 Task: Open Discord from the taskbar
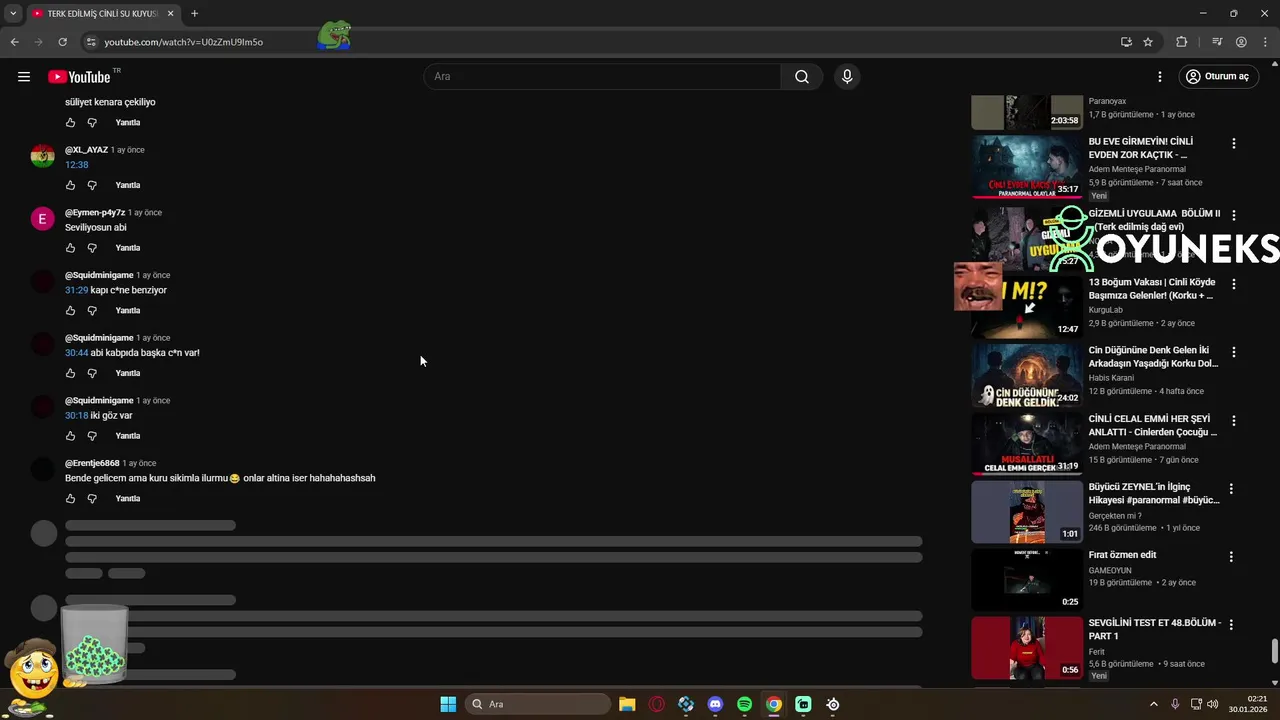[x=715, y=704]
